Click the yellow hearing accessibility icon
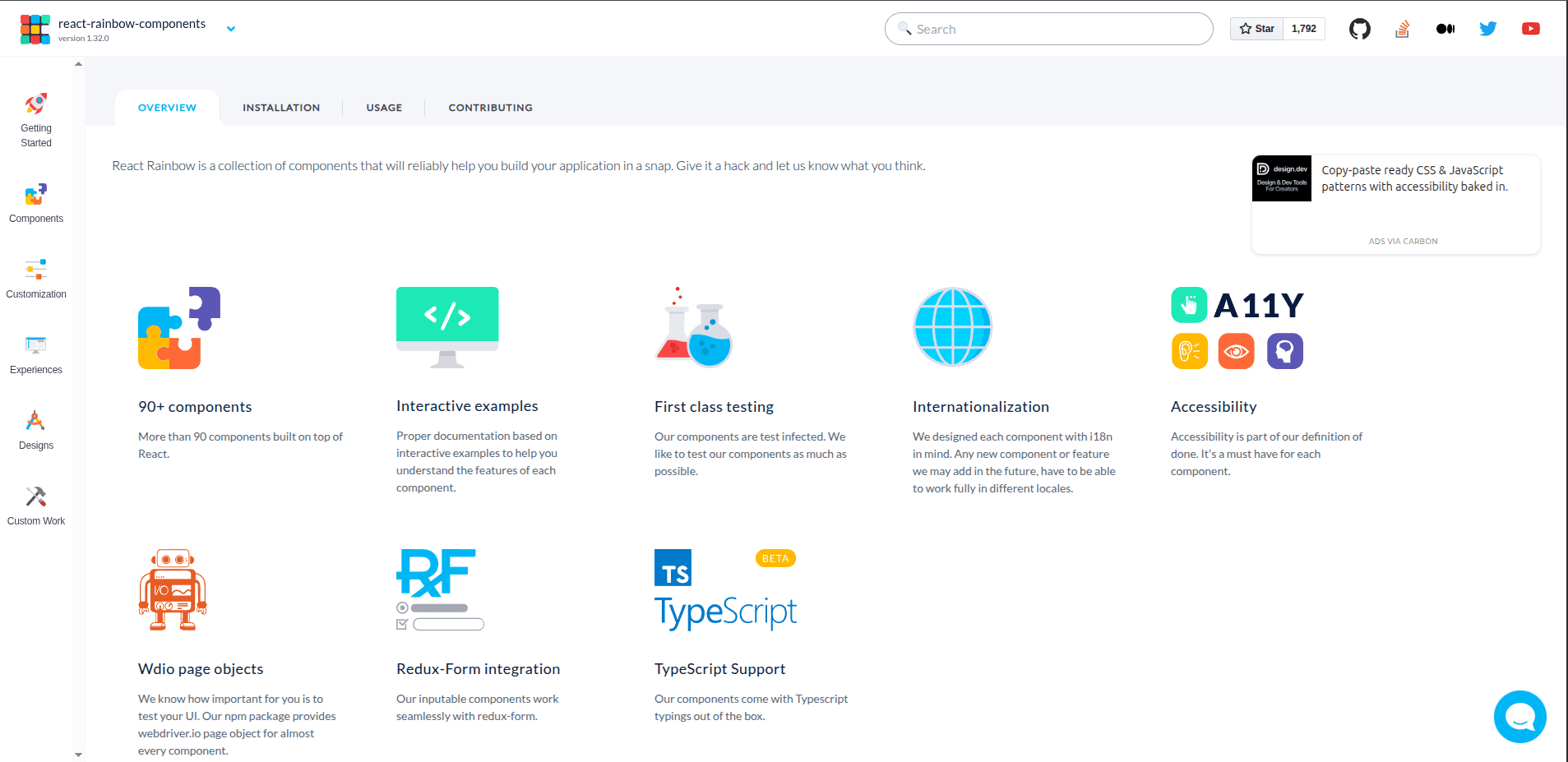1568x762 pixels. [1189, 351]
